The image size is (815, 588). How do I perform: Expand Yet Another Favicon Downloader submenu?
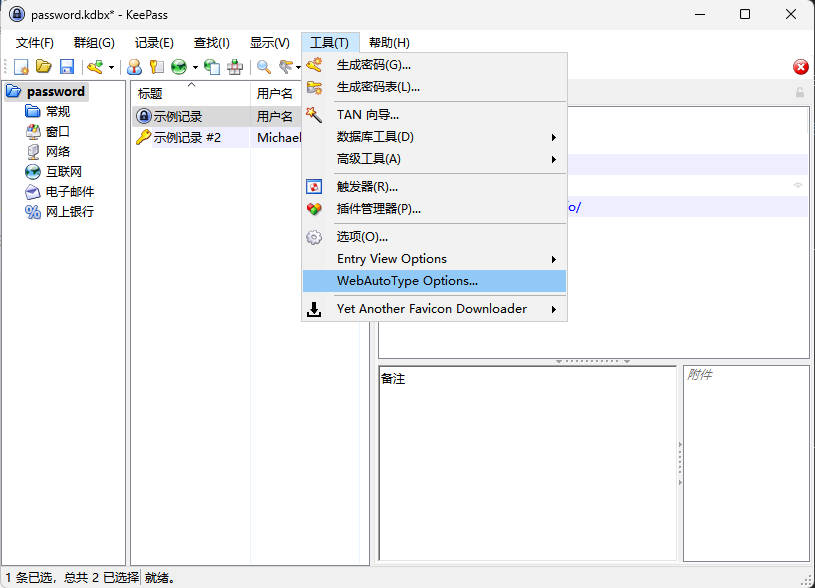coord(434,309)
